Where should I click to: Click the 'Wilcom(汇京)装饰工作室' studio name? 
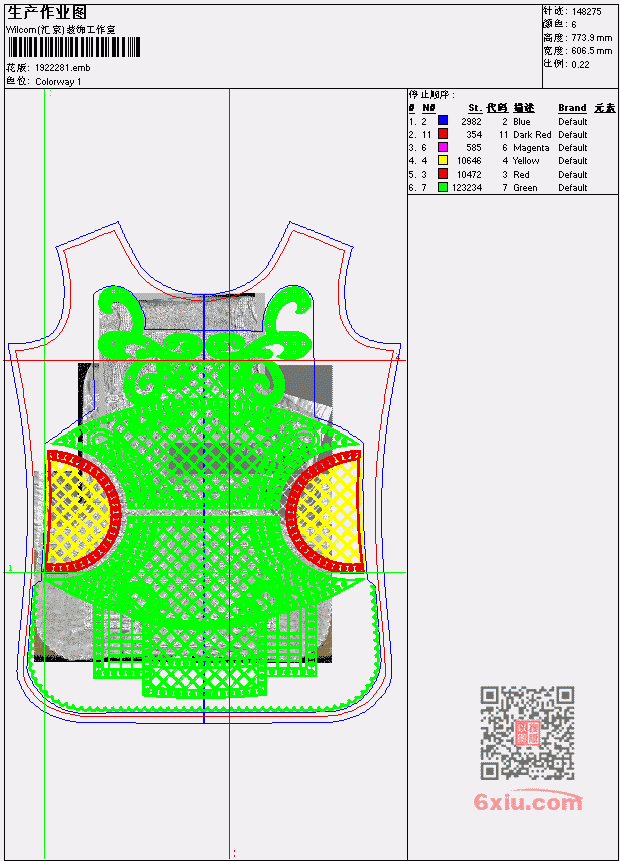coord(61,30)
